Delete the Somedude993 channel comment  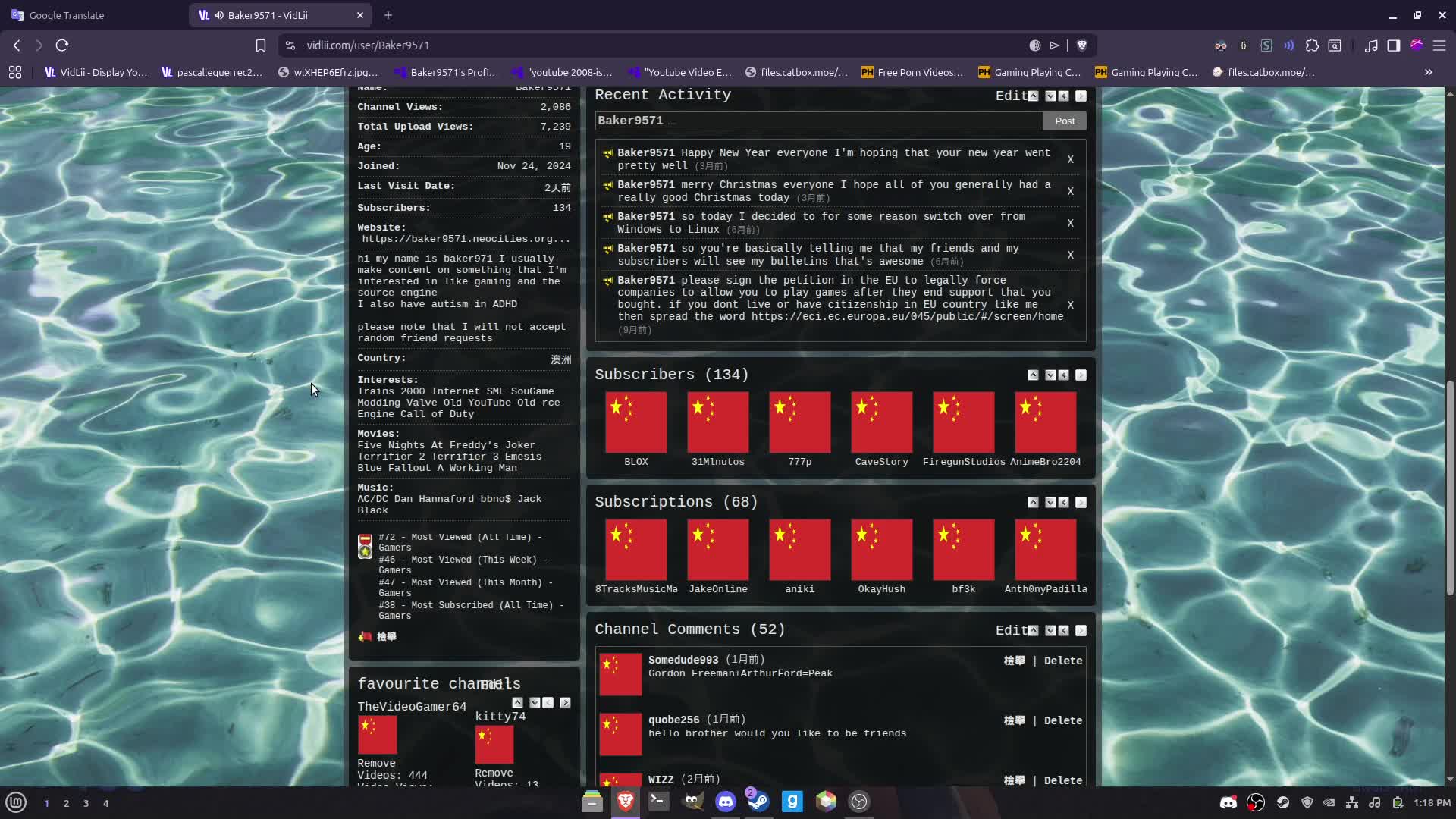pyautogui.click(x=1062, y=661)
